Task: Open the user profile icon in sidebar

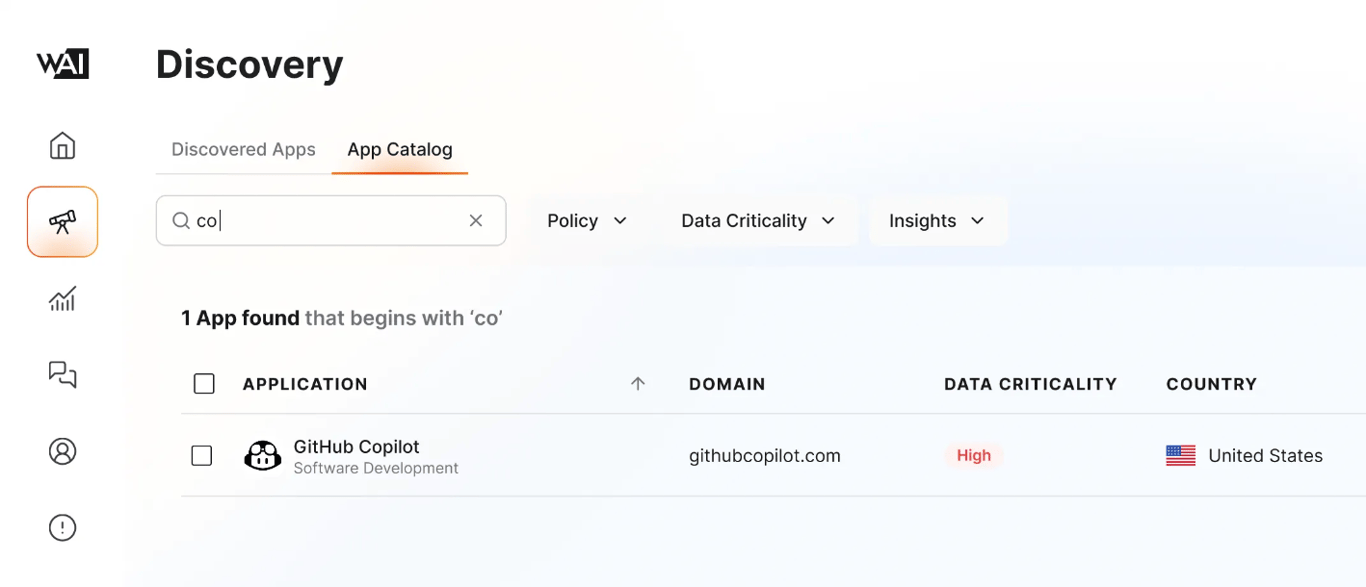Action: pos(62,451)
